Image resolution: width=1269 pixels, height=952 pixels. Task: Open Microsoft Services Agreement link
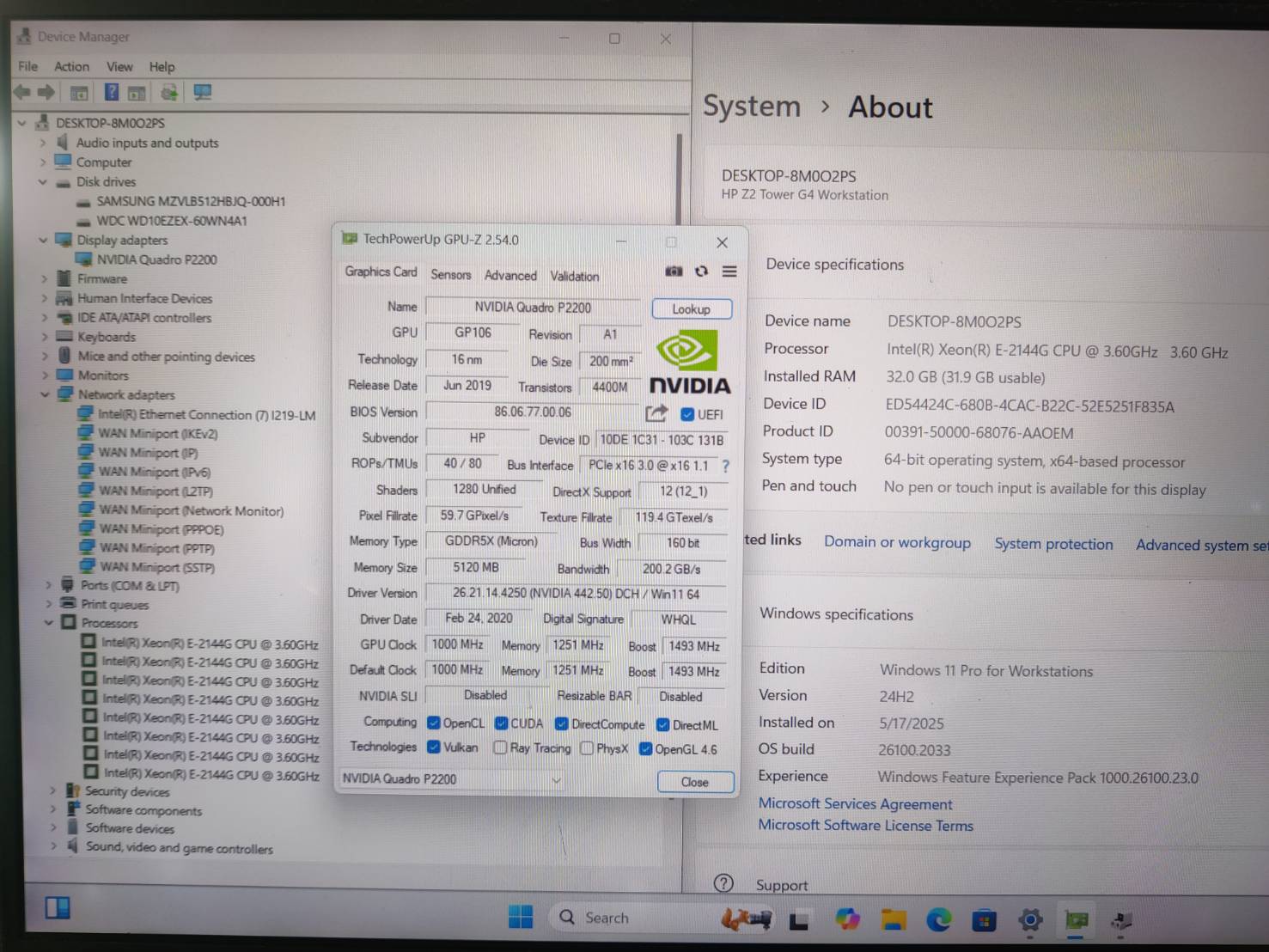pyautogui.click(x=855, y=804)
